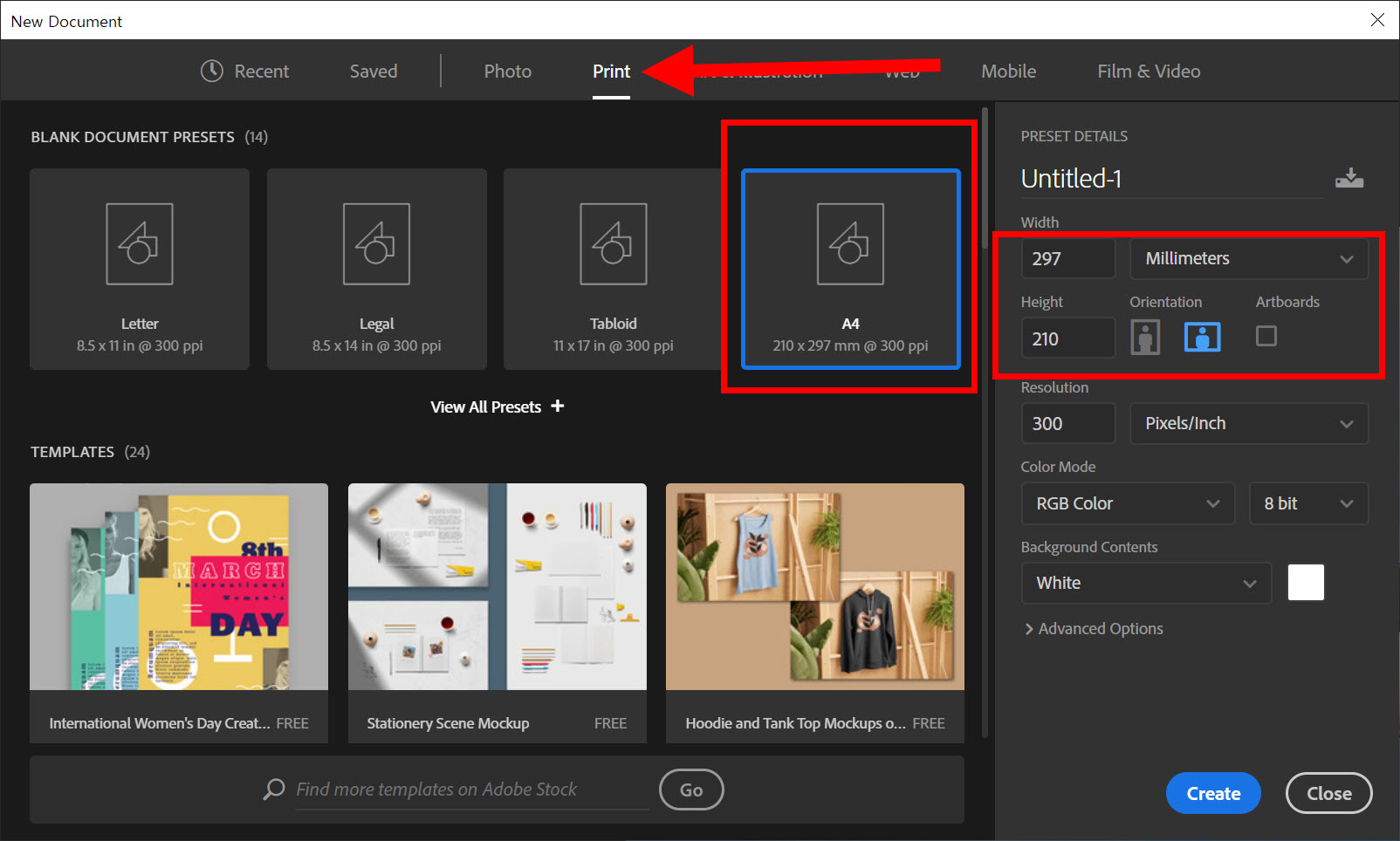Click the magnifier icon in Adobe Stock search
This screenshot has height=841, width=1400.
pos(274,790)
